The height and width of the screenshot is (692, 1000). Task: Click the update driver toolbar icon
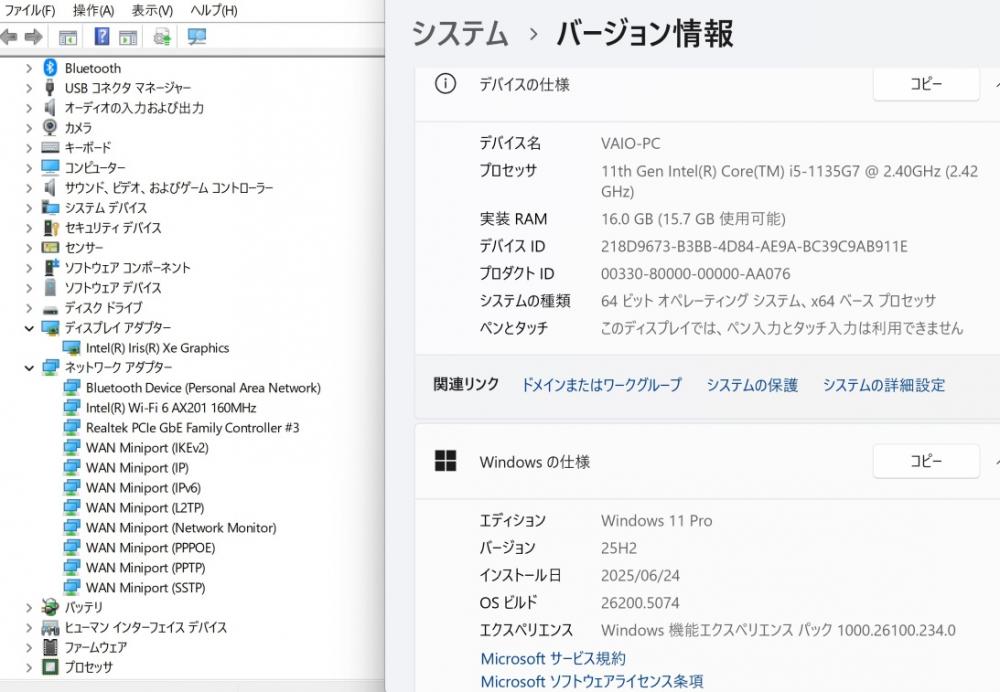(162, 37)
